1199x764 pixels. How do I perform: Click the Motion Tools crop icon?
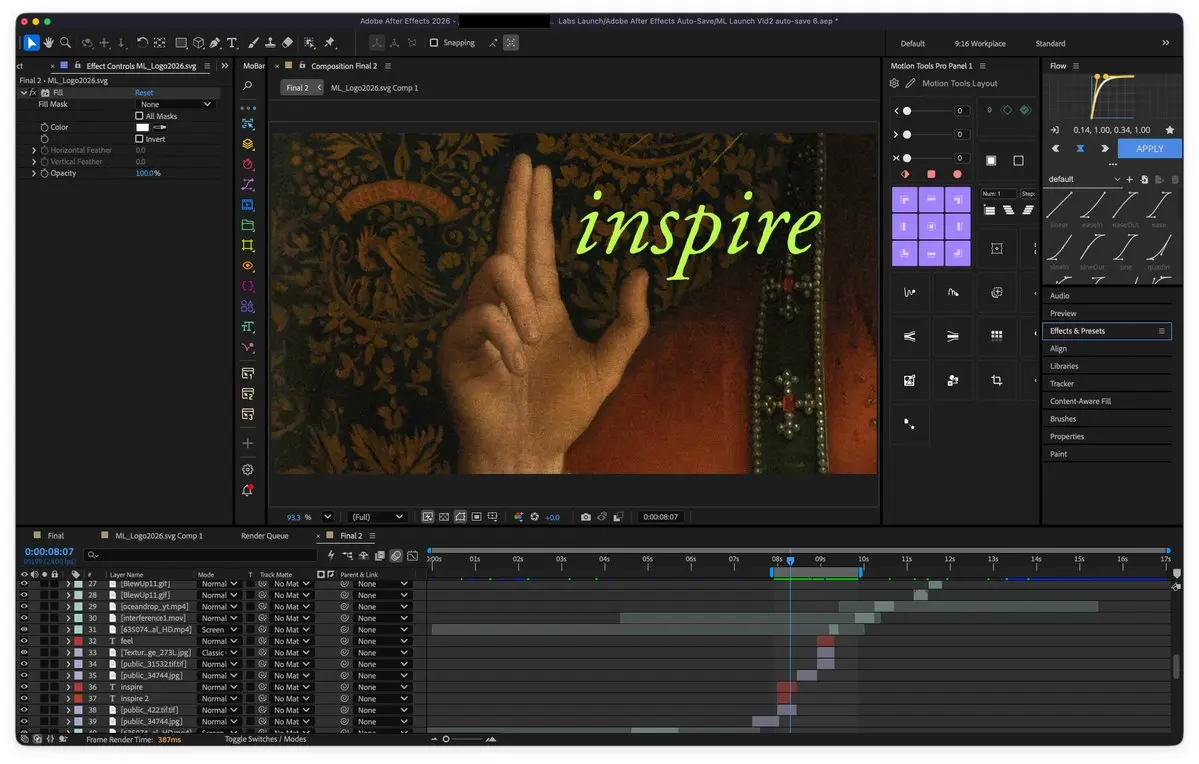996,380
